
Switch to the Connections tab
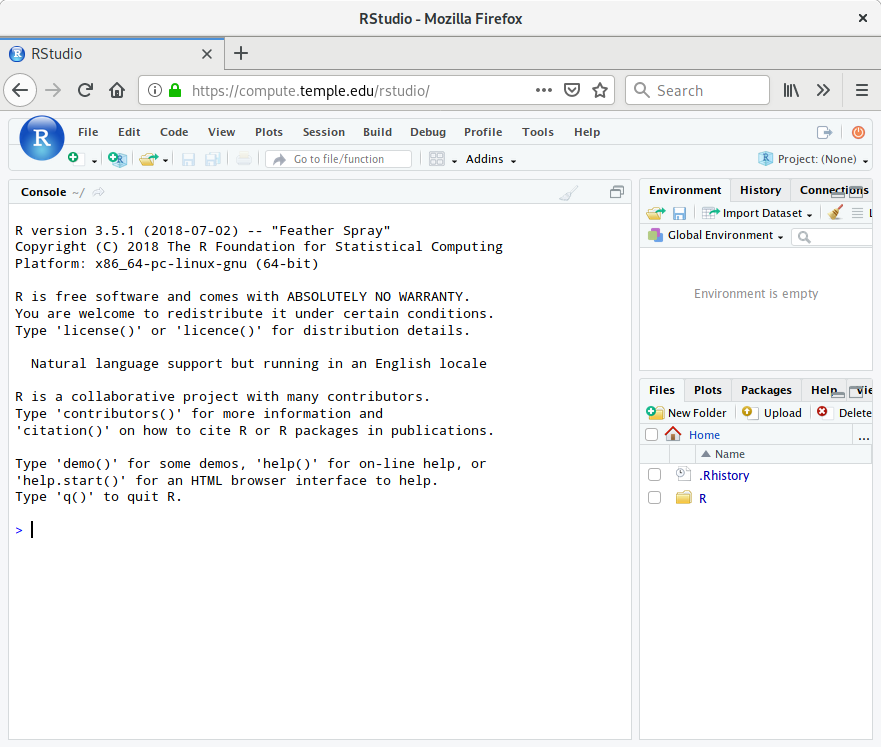[x=834, y=190]
